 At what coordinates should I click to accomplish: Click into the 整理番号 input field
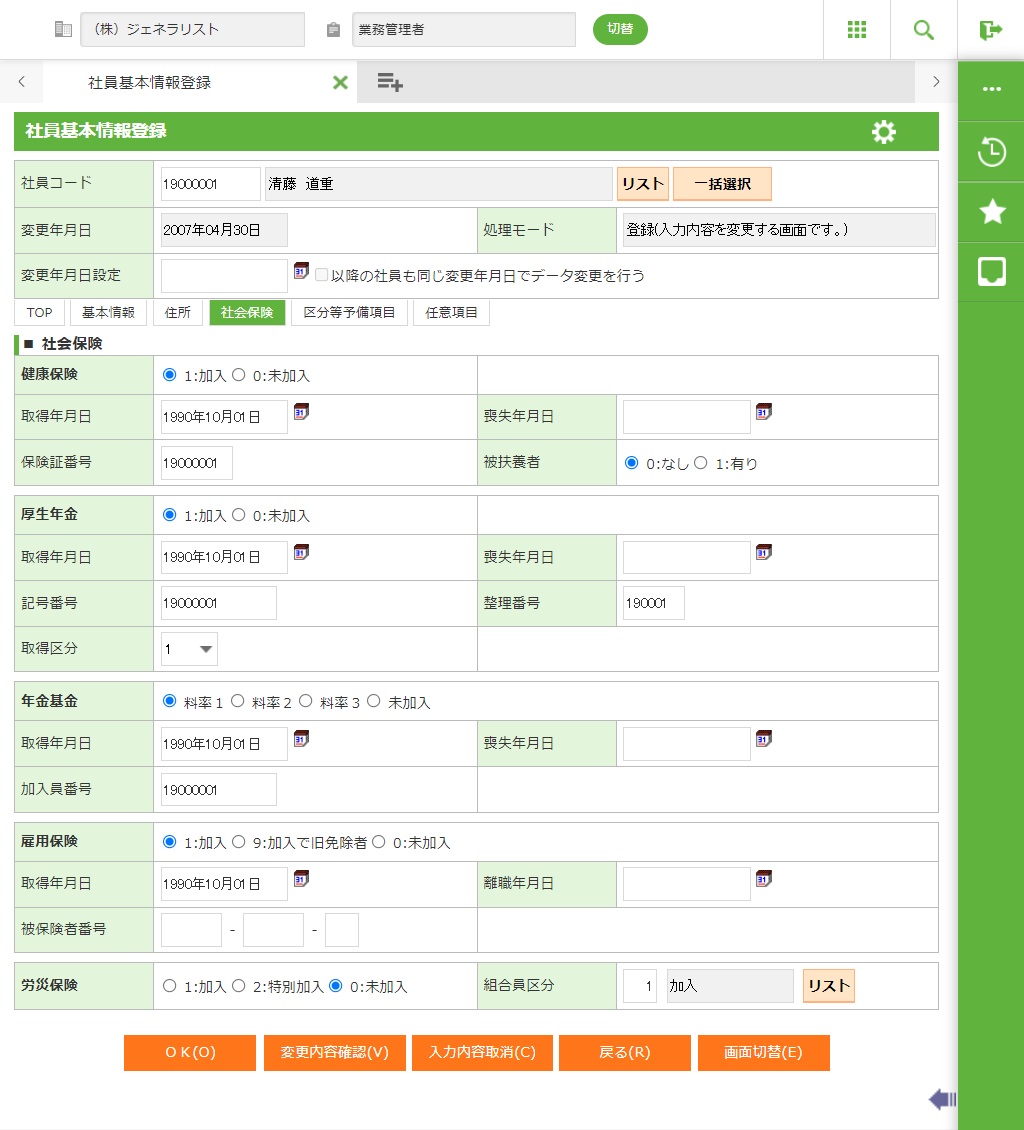point(653,603)
